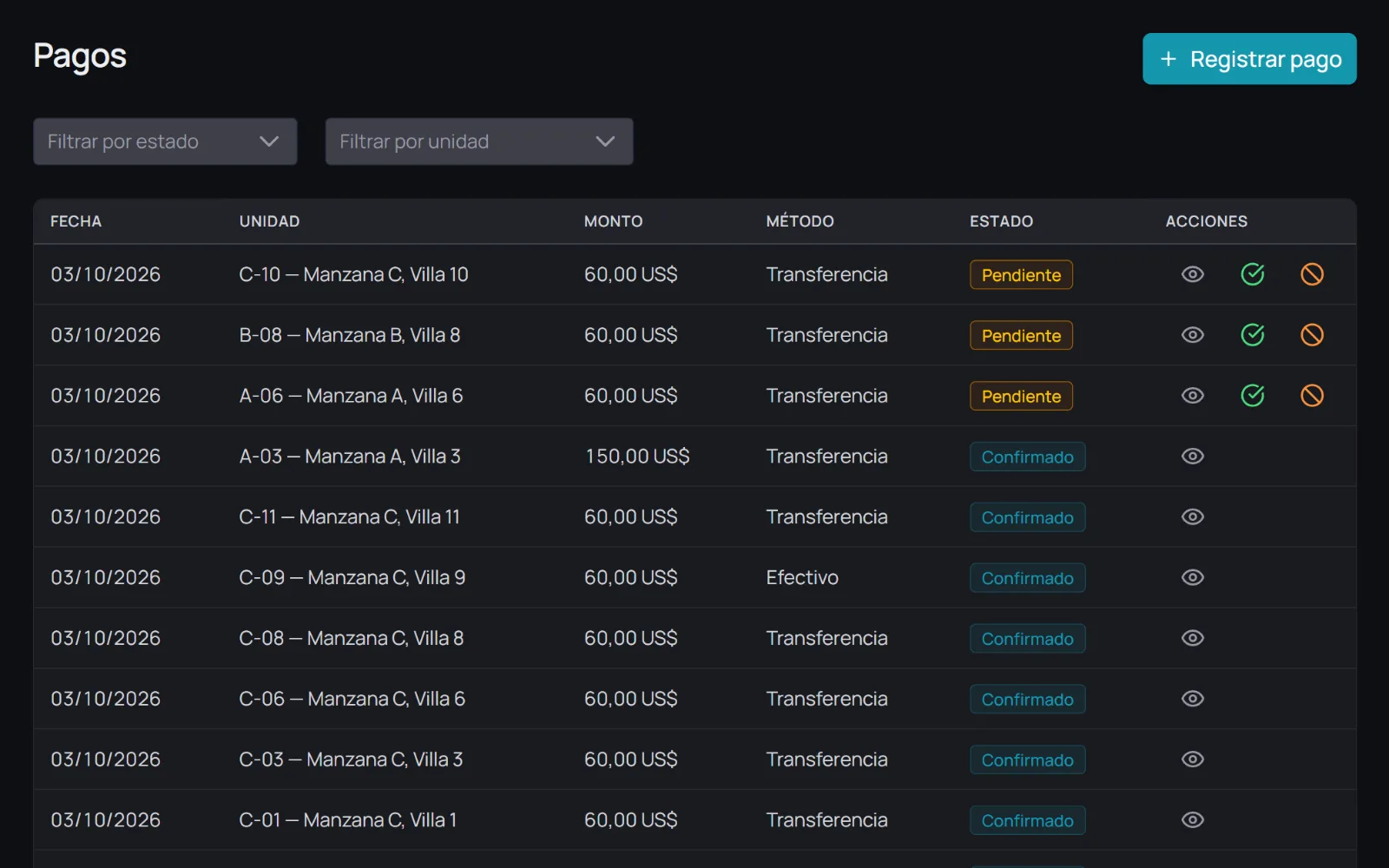
Task: Click the UNIDAD column header
Action: [x=269, y=221]
